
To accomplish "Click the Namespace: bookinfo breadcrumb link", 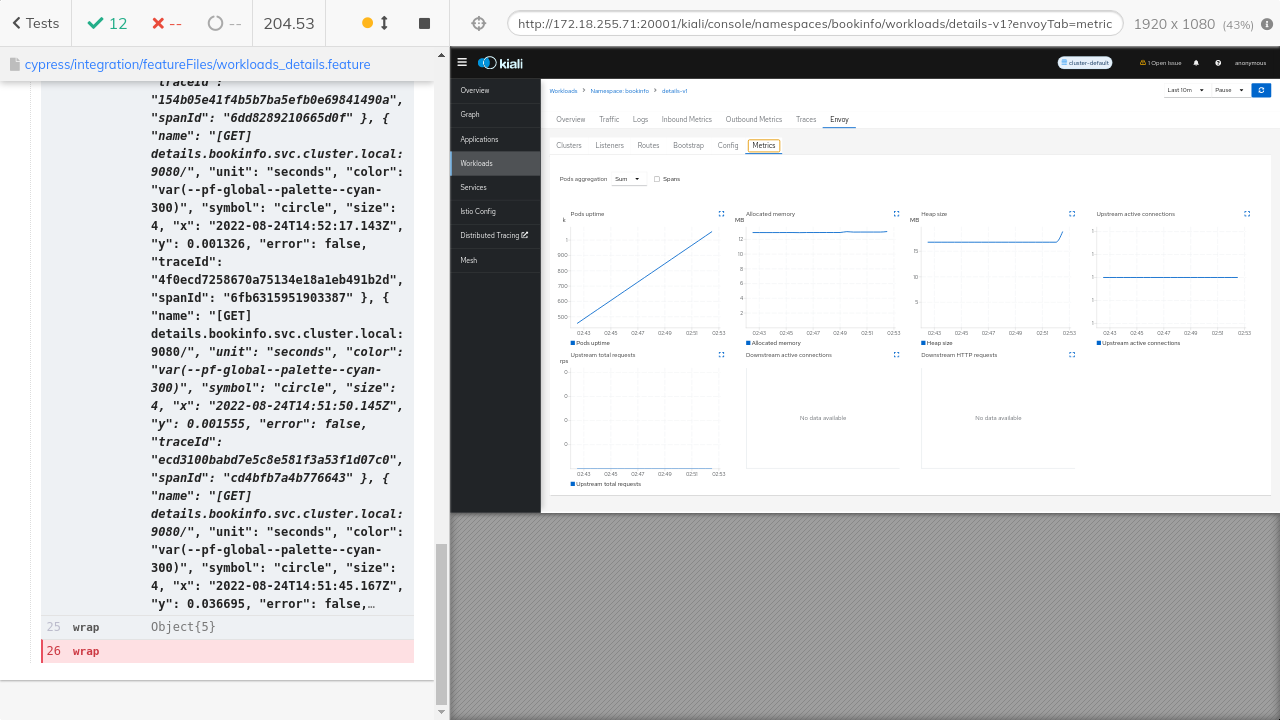I will click(620, 91).
